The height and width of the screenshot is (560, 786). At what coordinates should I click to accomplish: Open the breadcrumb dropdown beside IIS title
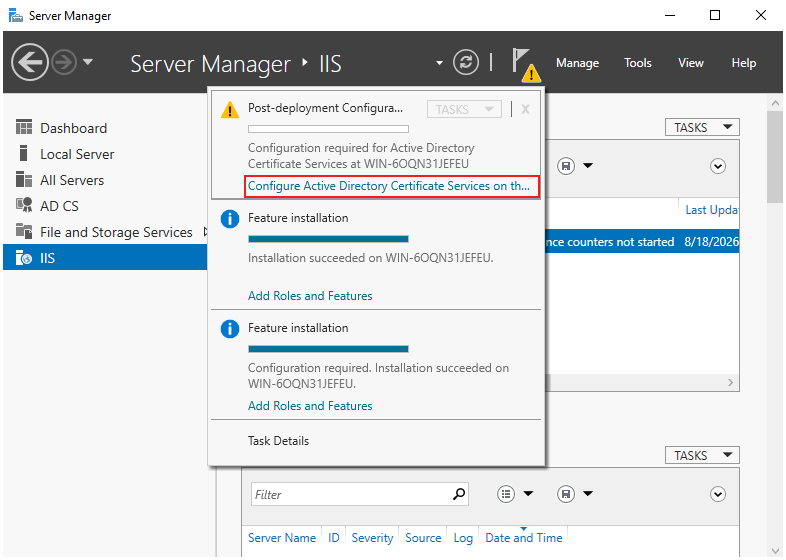439,63
